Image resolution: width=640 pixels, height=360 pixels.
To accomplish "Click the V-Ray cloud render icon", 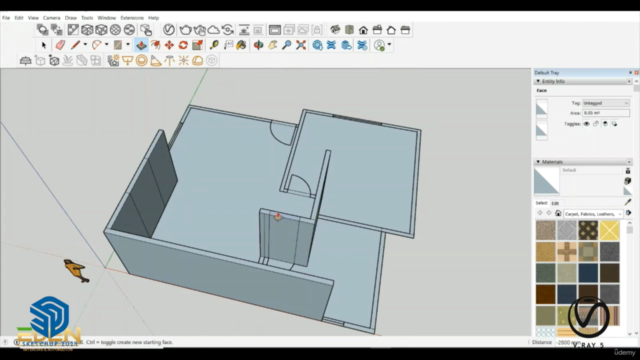I will point(213,29).
